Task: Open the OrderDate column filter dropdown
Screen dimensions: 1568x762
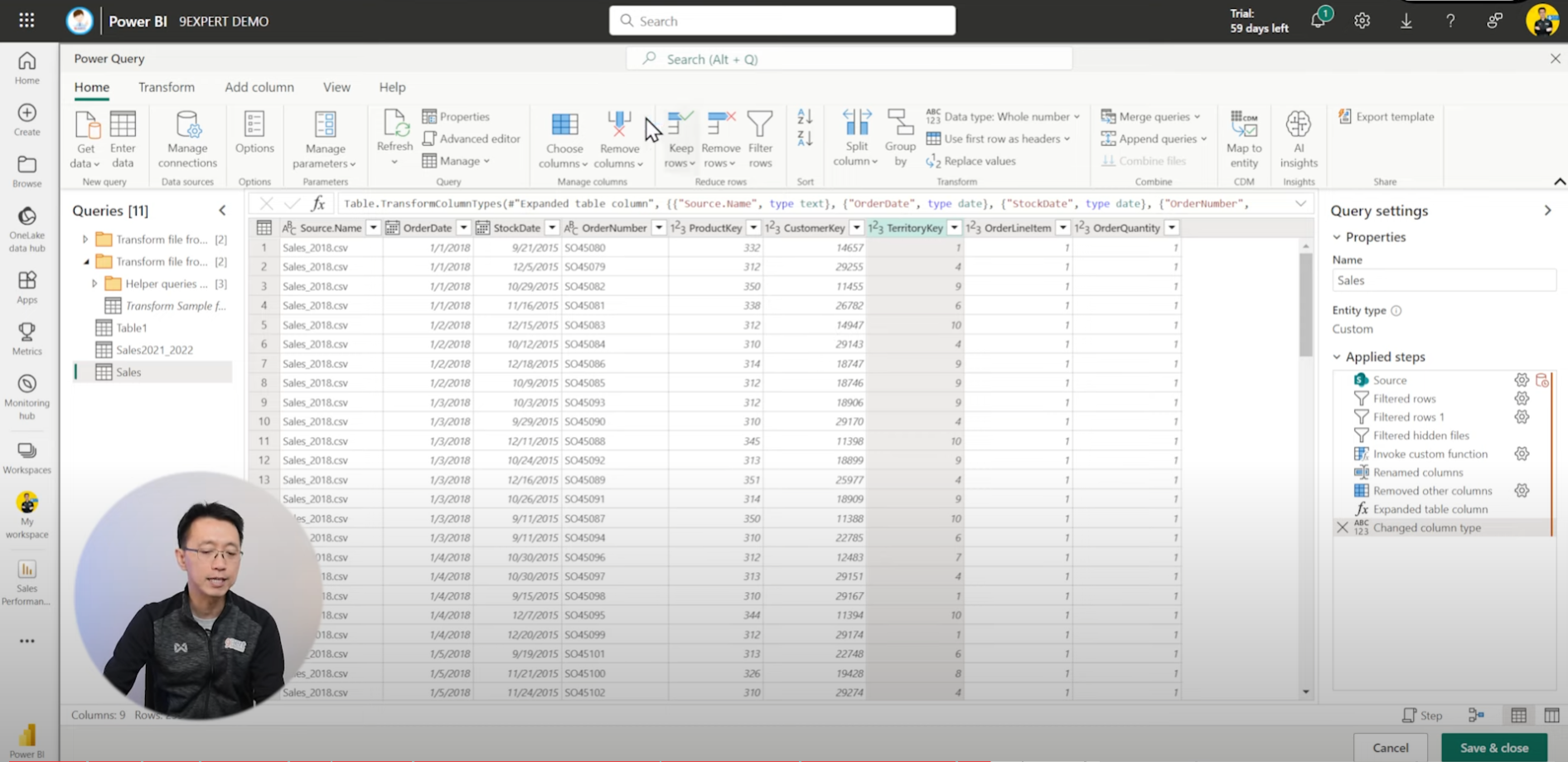Action: pyautogui.click(x=463, y=227)
